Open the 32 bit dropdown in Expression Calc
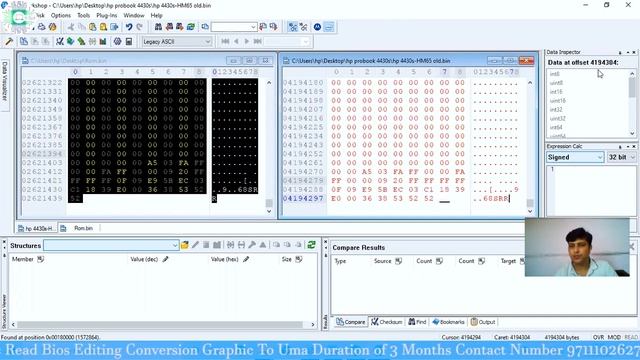The height and width of the screenshot is (360, 640). pos(622,157)
